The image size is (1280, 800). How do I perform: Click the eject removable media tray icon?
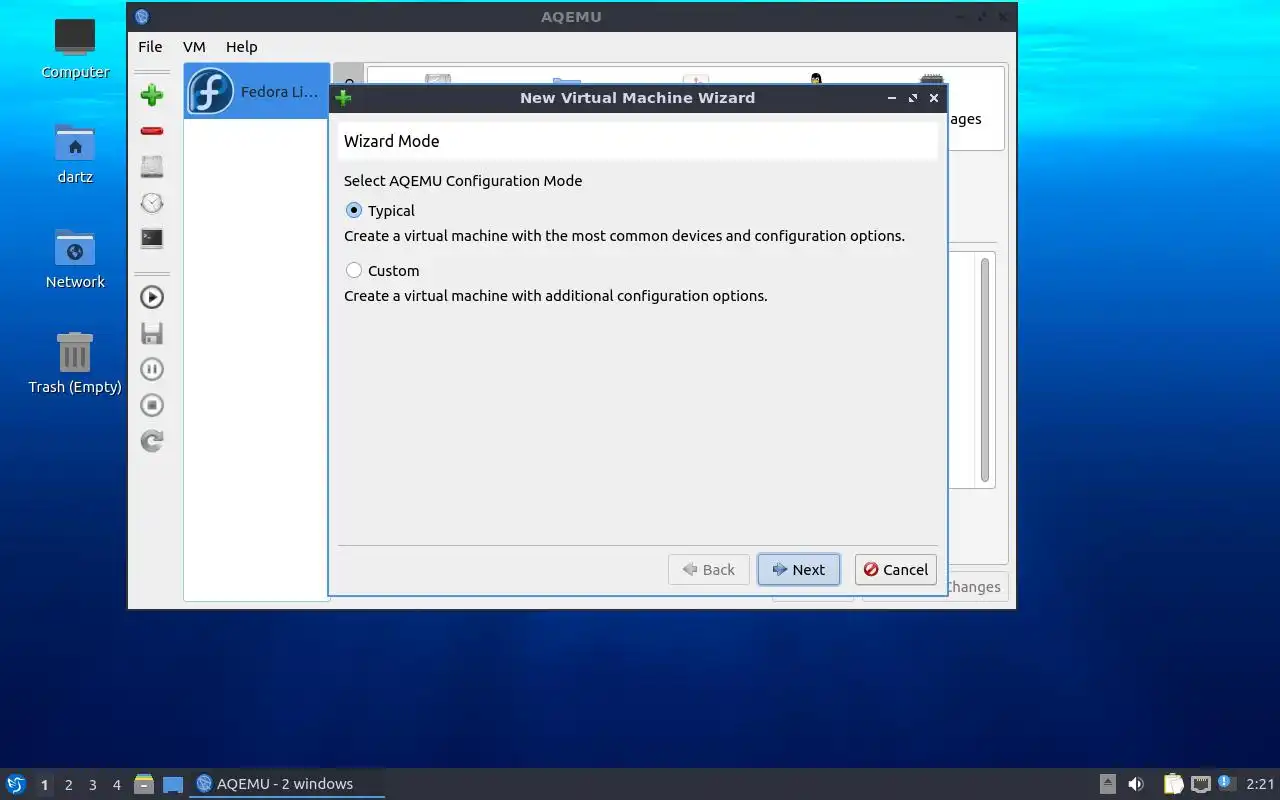[1108, 784]
